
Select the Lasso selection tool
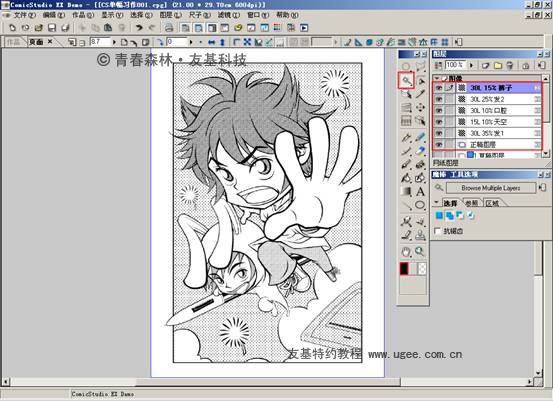[x=420, y=66]
